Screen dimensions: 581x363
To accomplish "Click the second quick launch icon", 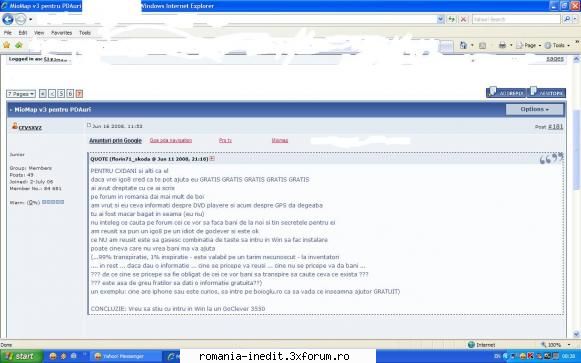I will point(63,356).
